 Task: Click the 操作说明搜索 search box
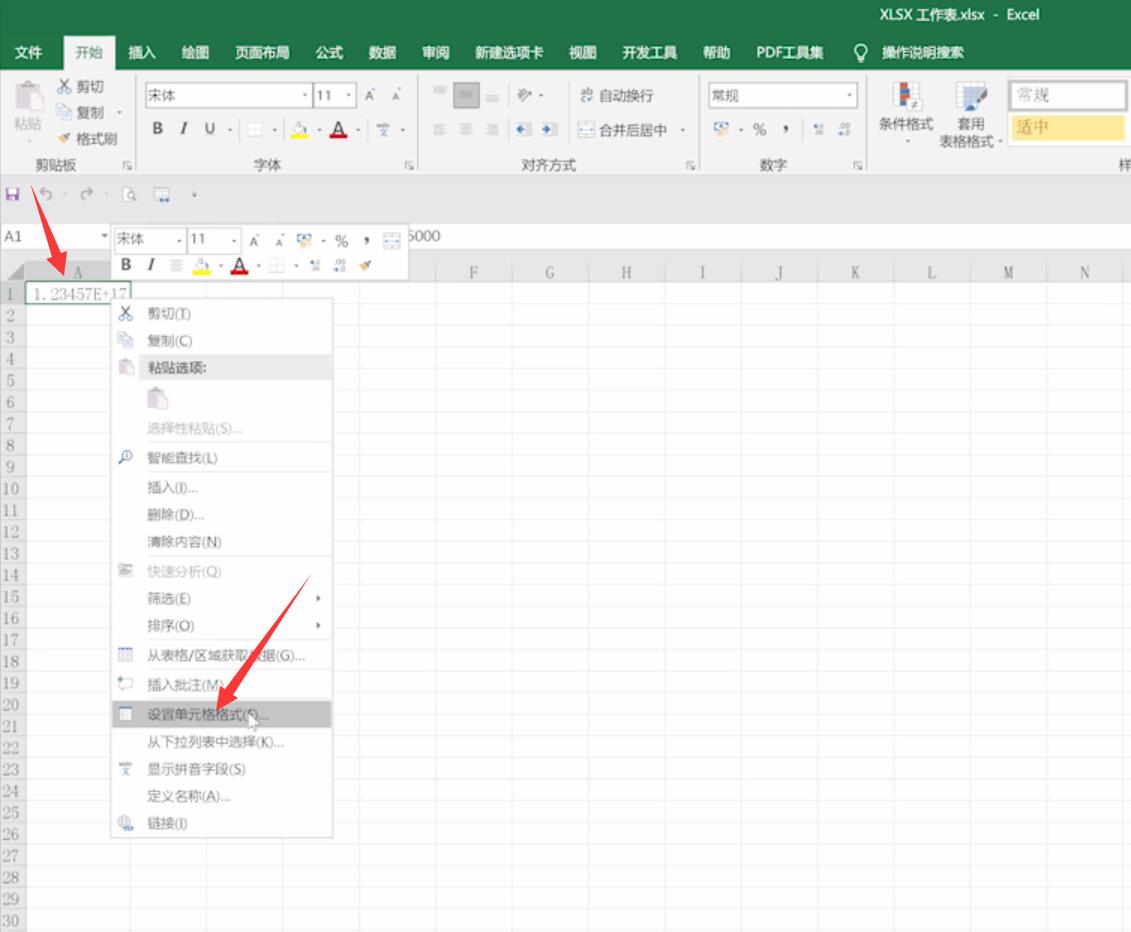(923, 53)
